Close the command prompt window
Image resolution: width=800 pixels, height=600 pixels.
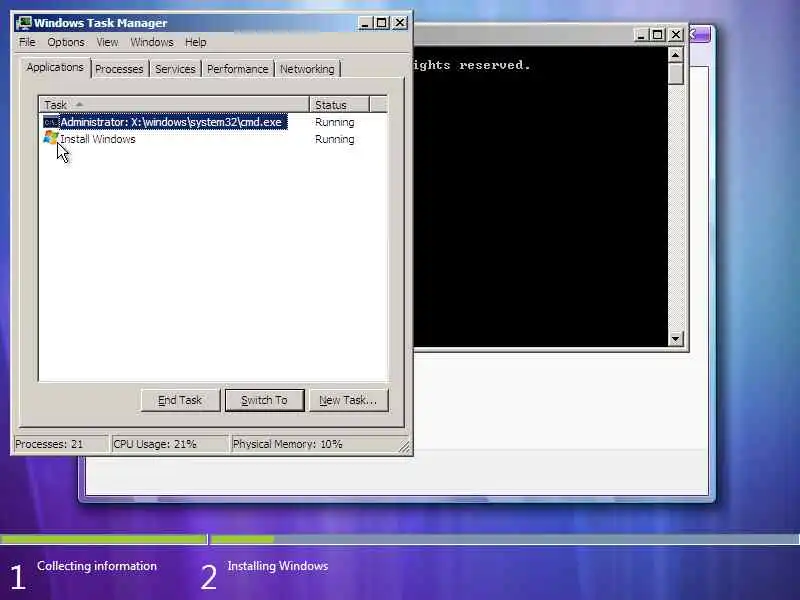coord(676,35)
